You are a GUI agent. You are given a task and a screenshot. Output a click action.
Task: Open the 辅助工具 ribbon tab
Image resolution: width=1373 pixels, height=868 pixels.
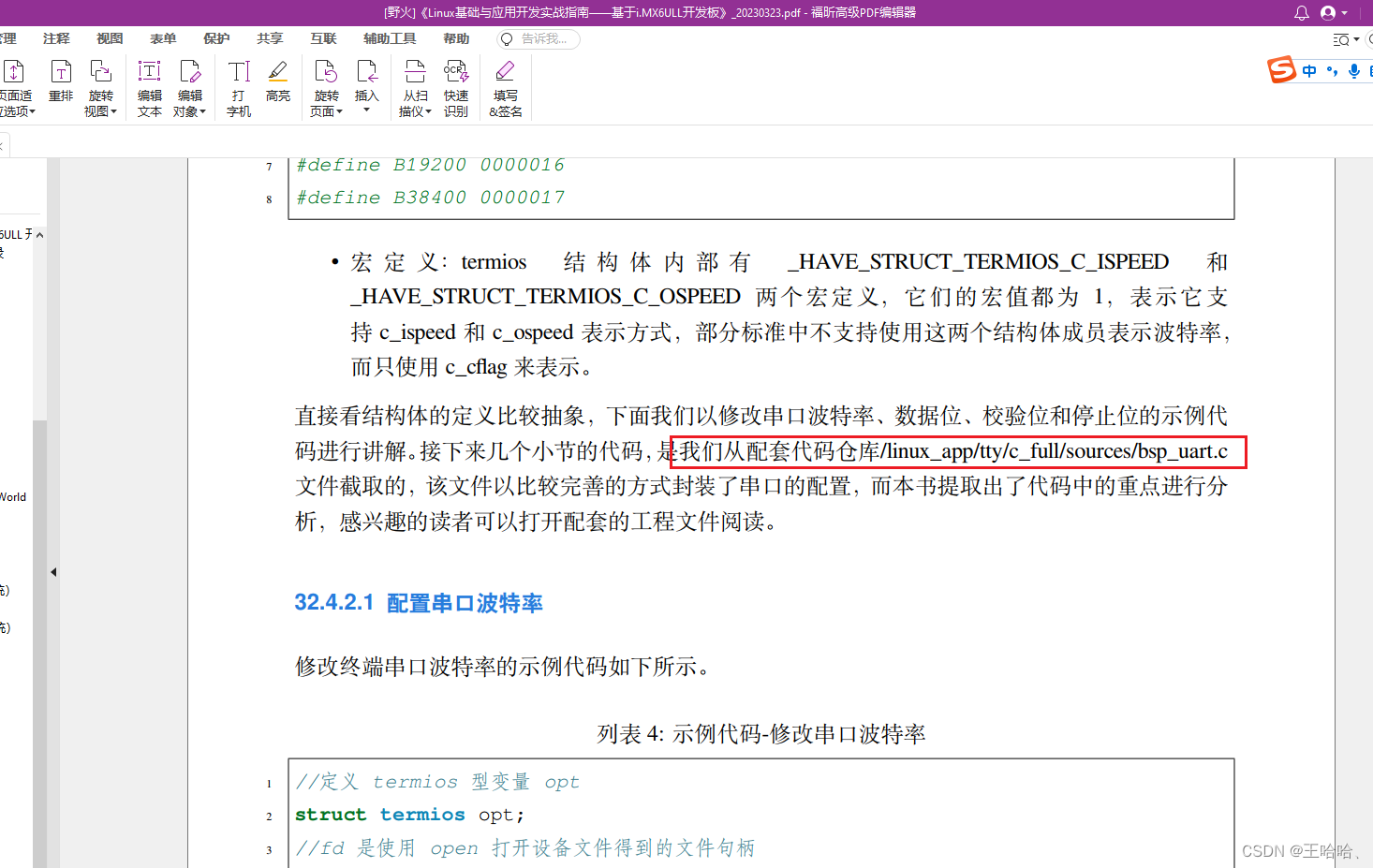tap(390, 38)
